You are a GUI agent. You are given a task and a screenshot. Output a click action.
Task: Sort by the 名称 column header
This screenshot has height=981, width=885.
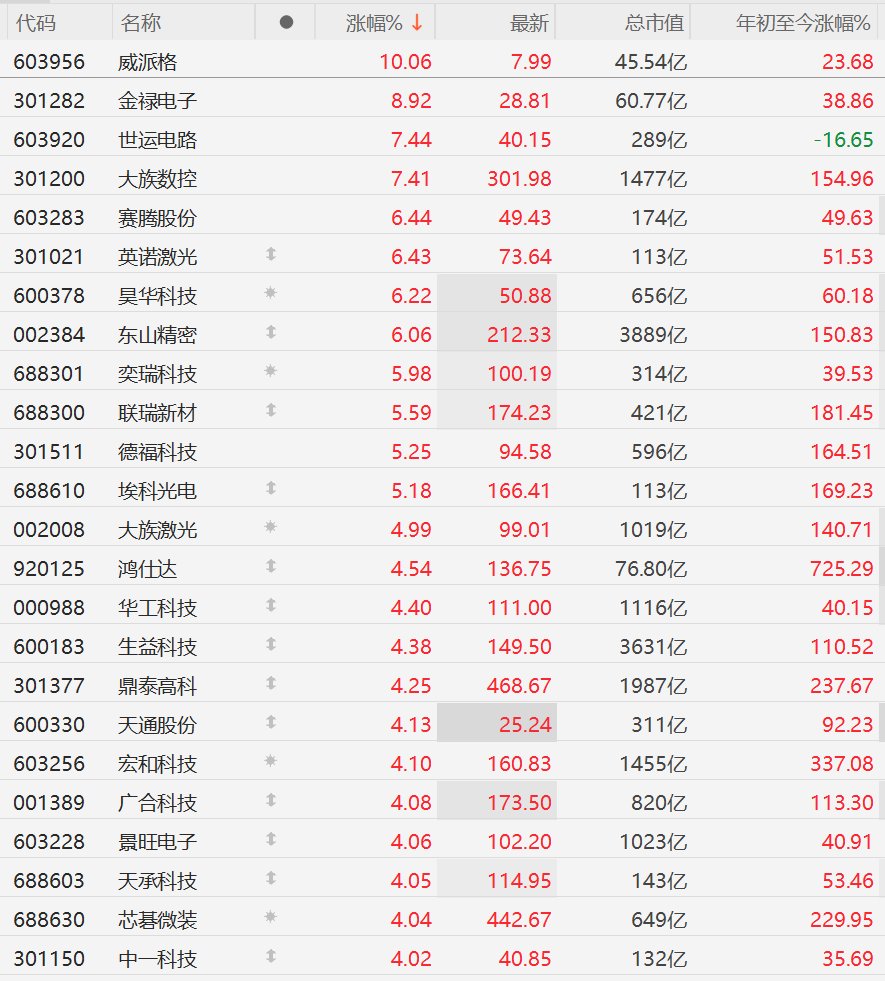pyautogui.click(x=141, y=23)
